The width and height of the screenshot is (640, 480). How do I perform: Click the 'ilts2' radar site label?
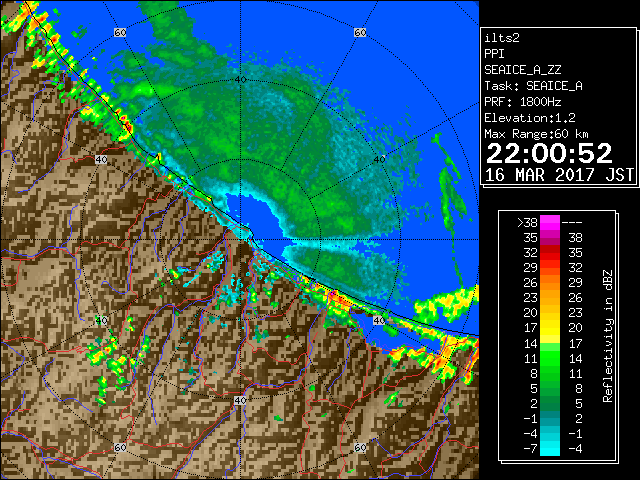502,38
